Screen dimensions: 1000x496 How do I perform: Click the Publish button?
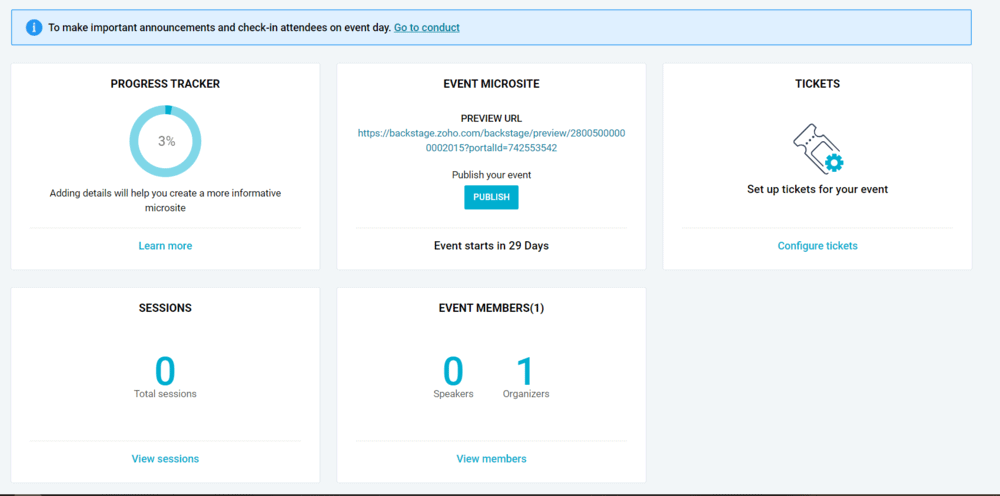point(491,197)
